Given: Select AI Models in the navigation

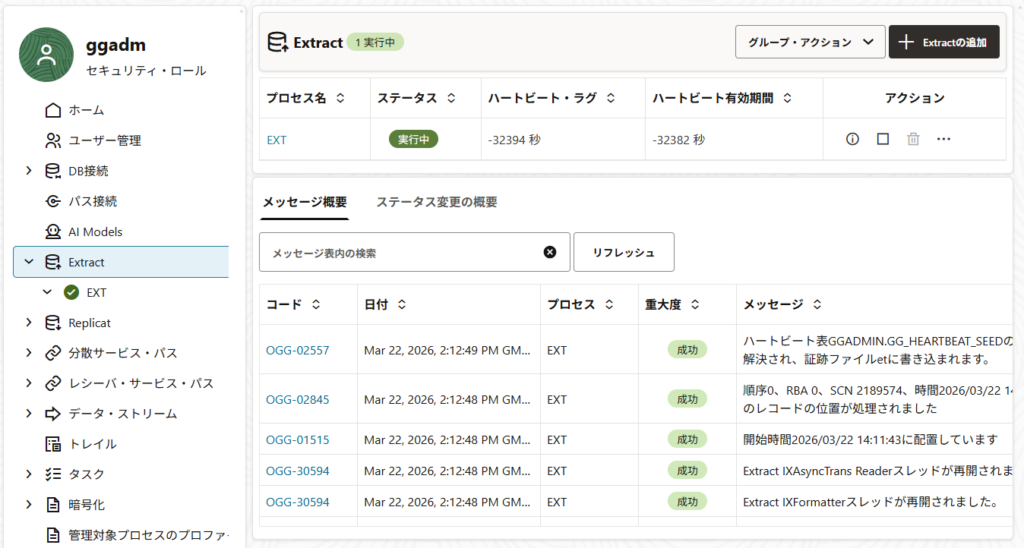Looking at the screenshot, I should click(x=95, y=231).
